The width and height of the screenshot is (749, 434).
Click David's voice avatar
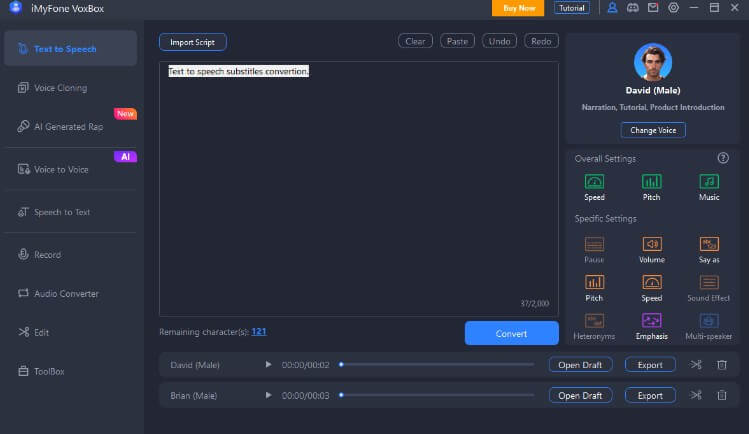(653, 62)
